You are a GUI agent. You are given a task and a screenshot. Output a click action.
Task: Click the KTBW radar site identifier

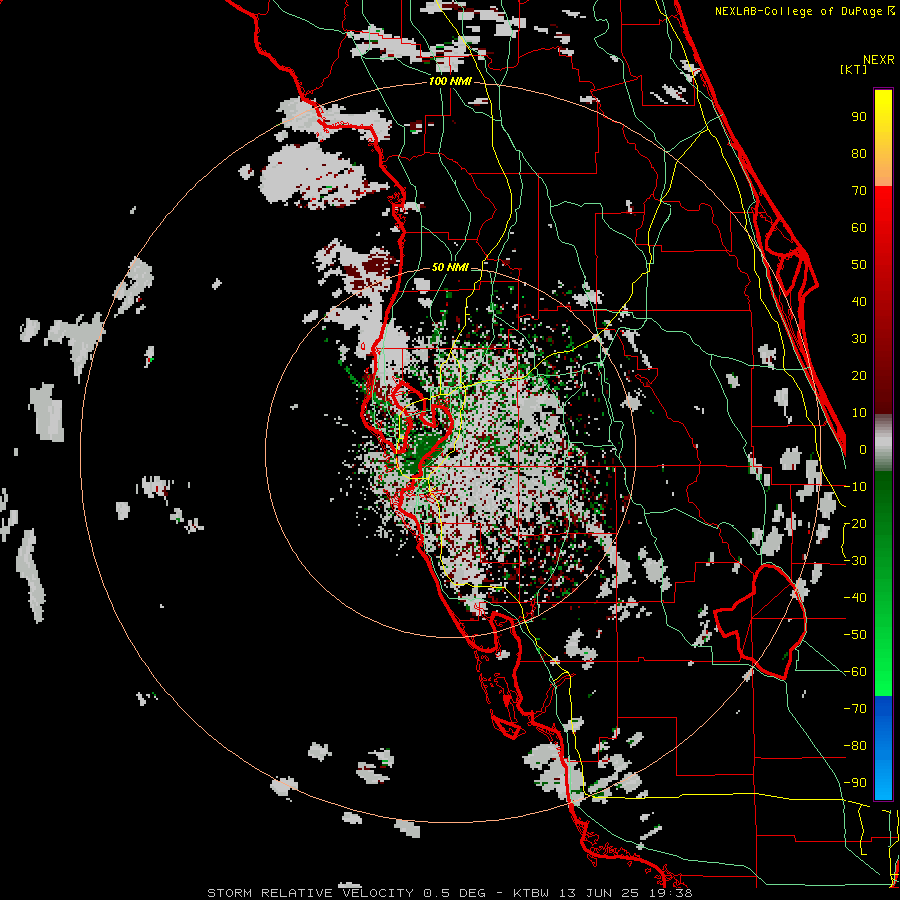tap(533, 893)
